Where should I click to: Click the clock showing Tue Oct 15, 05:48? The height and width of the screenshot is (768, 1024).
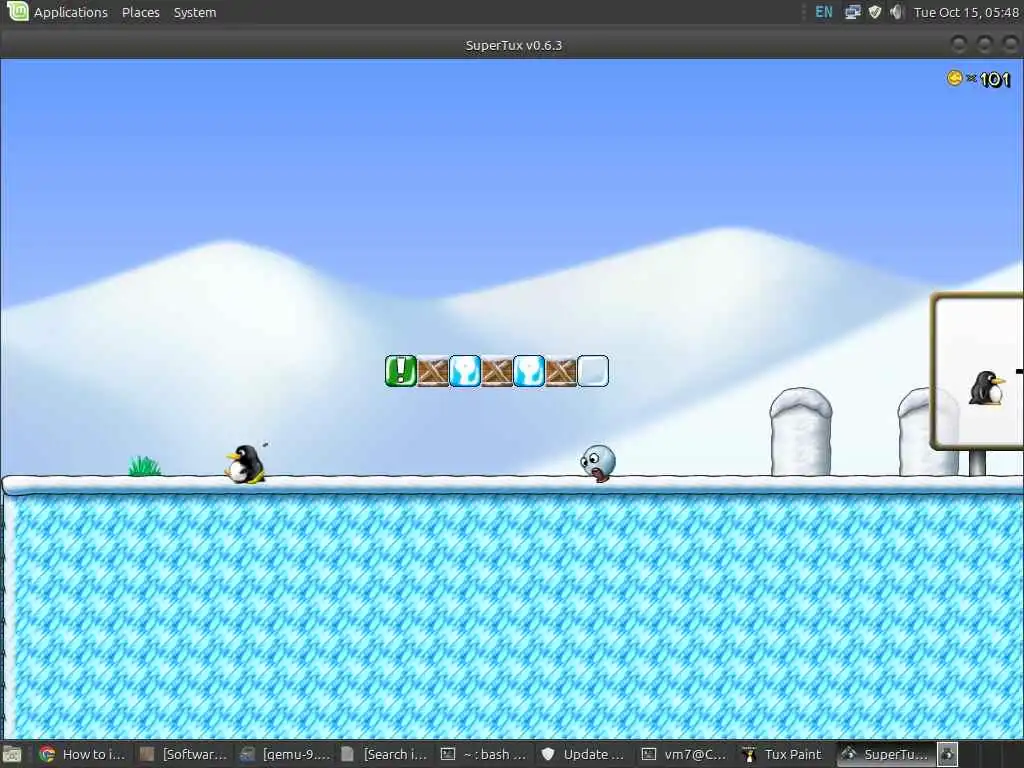966,12
